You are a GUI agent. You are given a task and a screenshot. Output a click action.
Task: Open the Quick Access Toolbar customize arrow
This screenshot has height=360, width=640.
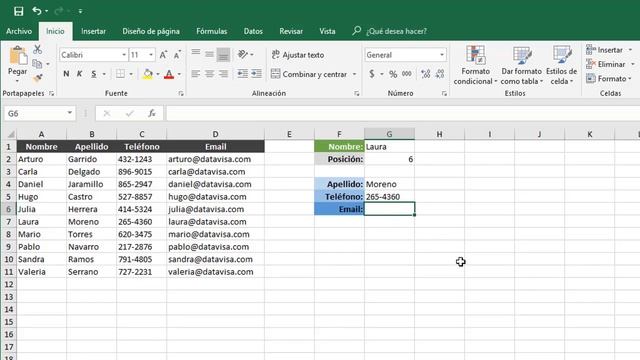pos(80,11)
